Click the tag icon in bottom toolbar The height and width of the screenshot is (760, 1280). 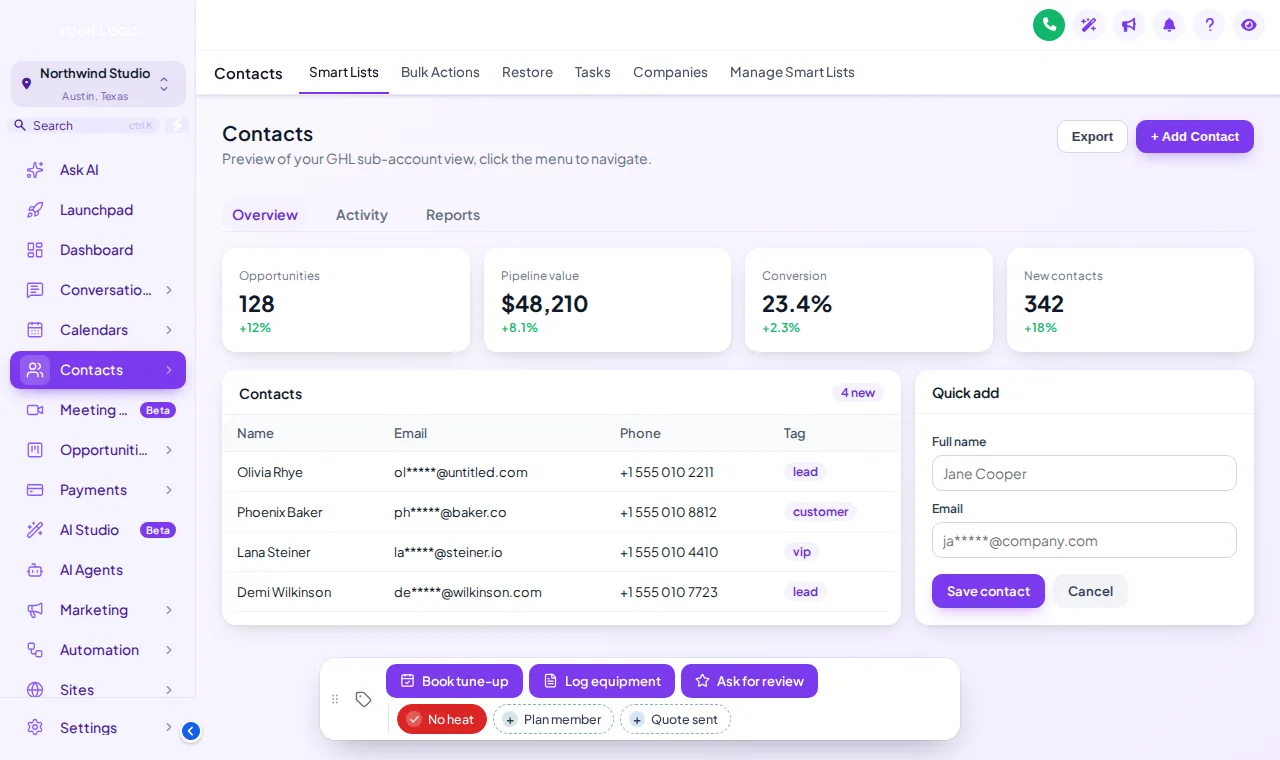tap(364, 699)
